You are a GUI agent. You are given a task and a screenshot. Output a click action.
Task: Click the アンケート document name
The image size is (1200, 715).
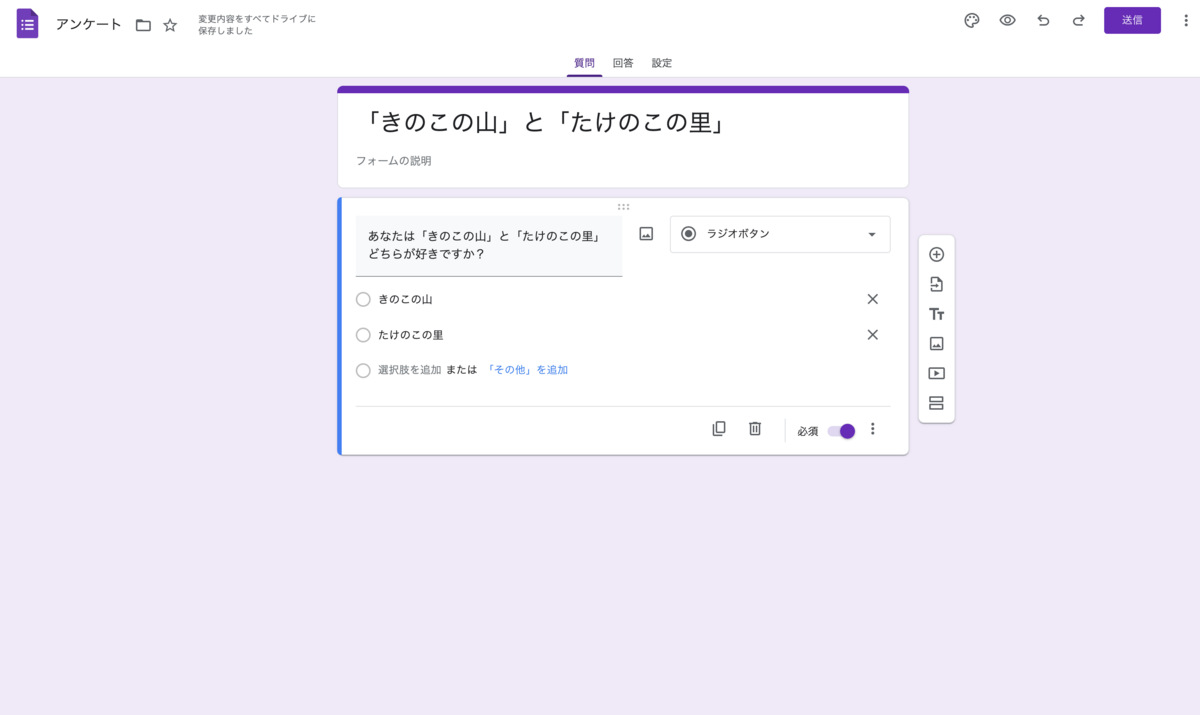pyautogui.click(x=88, y=25)
